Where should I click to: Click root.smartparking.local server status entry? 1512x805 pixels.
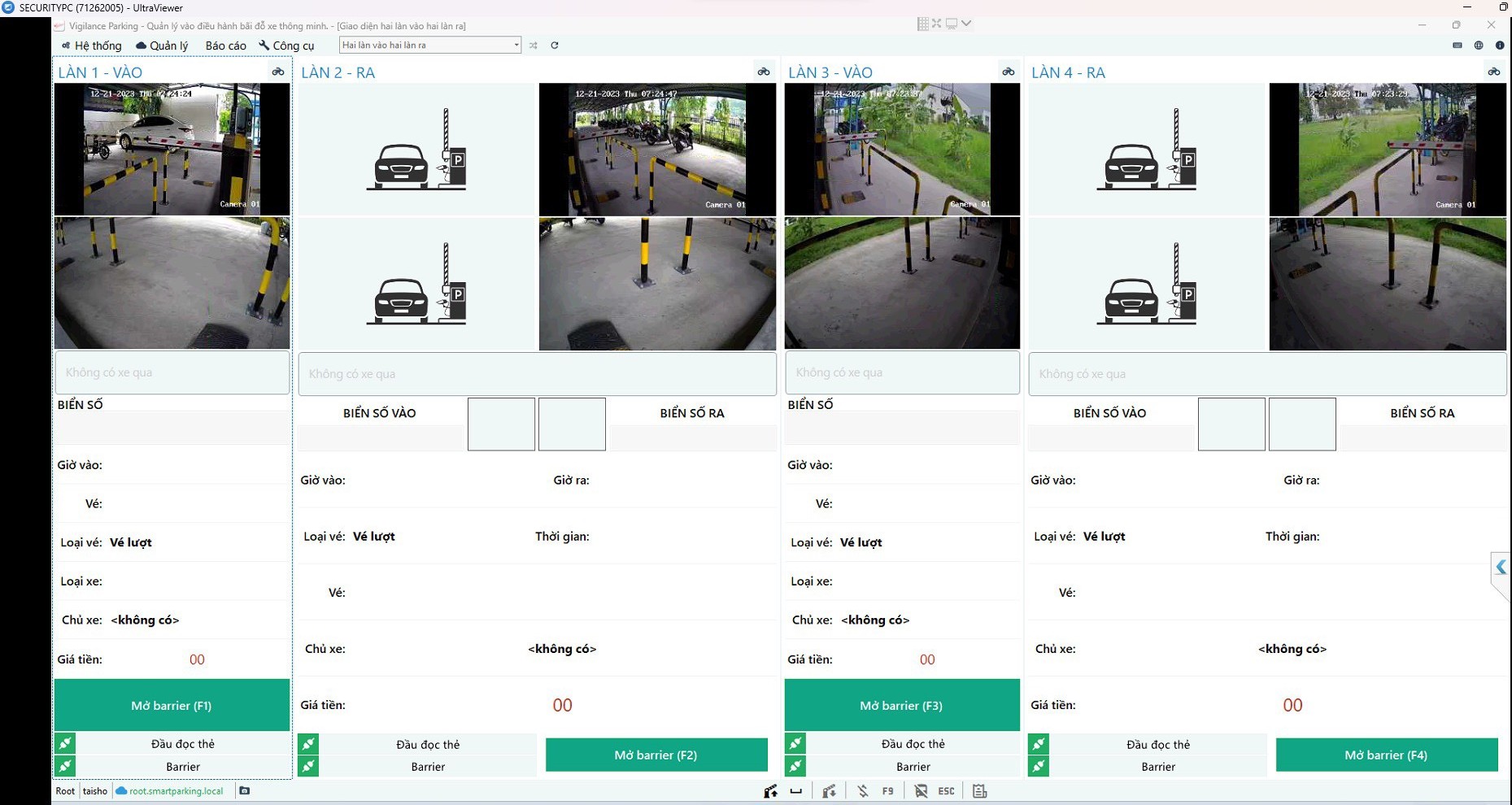click(x=170, y=791)
